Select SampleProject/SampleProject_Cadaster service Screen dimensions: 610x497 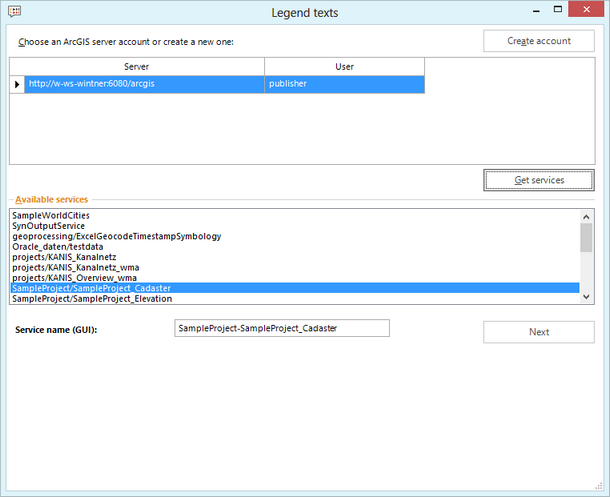click(x=98, y=288)
